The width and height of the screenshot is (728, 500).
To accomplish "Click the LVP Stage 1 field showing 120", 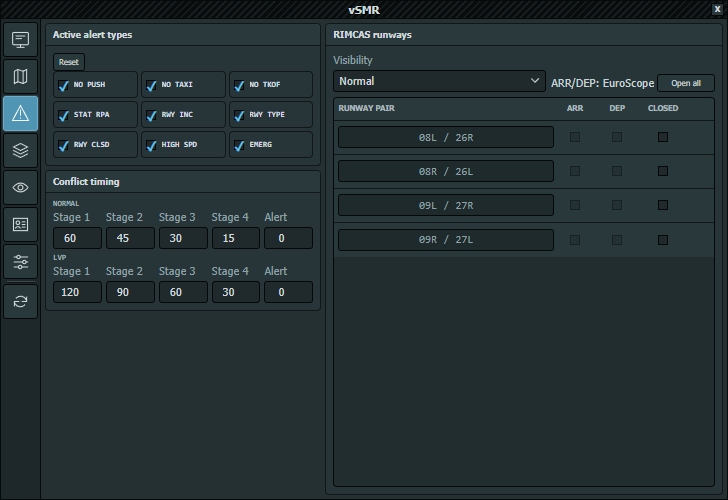I will (x=77, y=292).
